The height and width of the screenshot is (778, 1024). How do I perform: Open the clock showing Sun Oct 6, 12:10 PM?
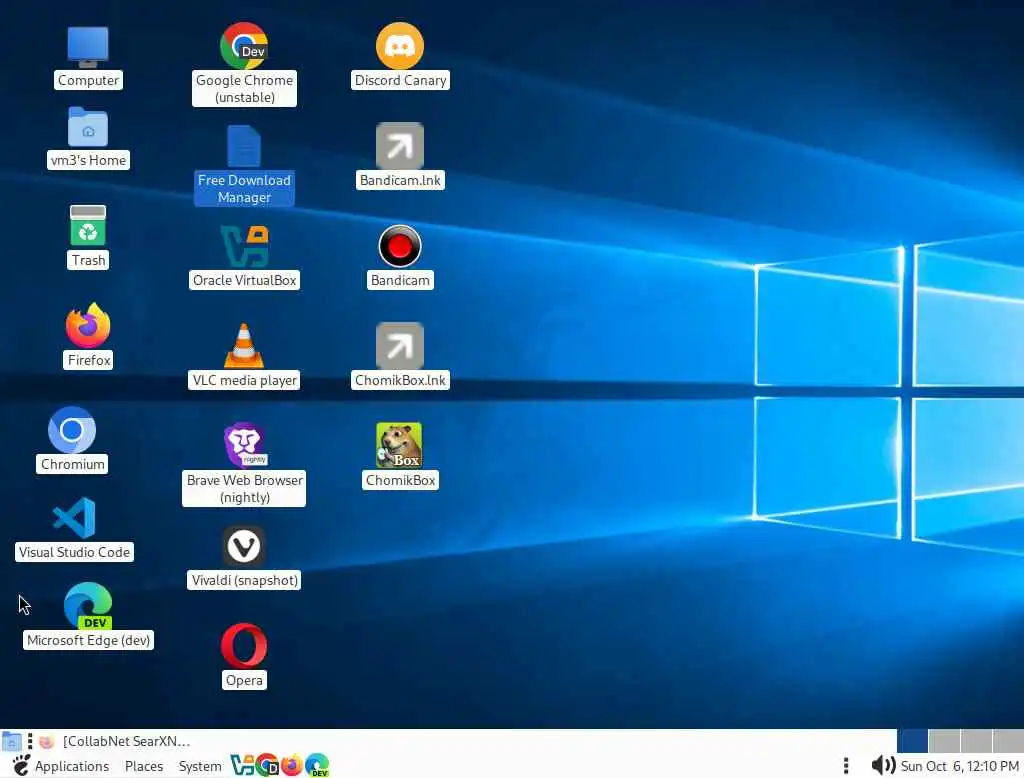click(x=959, y=766)
